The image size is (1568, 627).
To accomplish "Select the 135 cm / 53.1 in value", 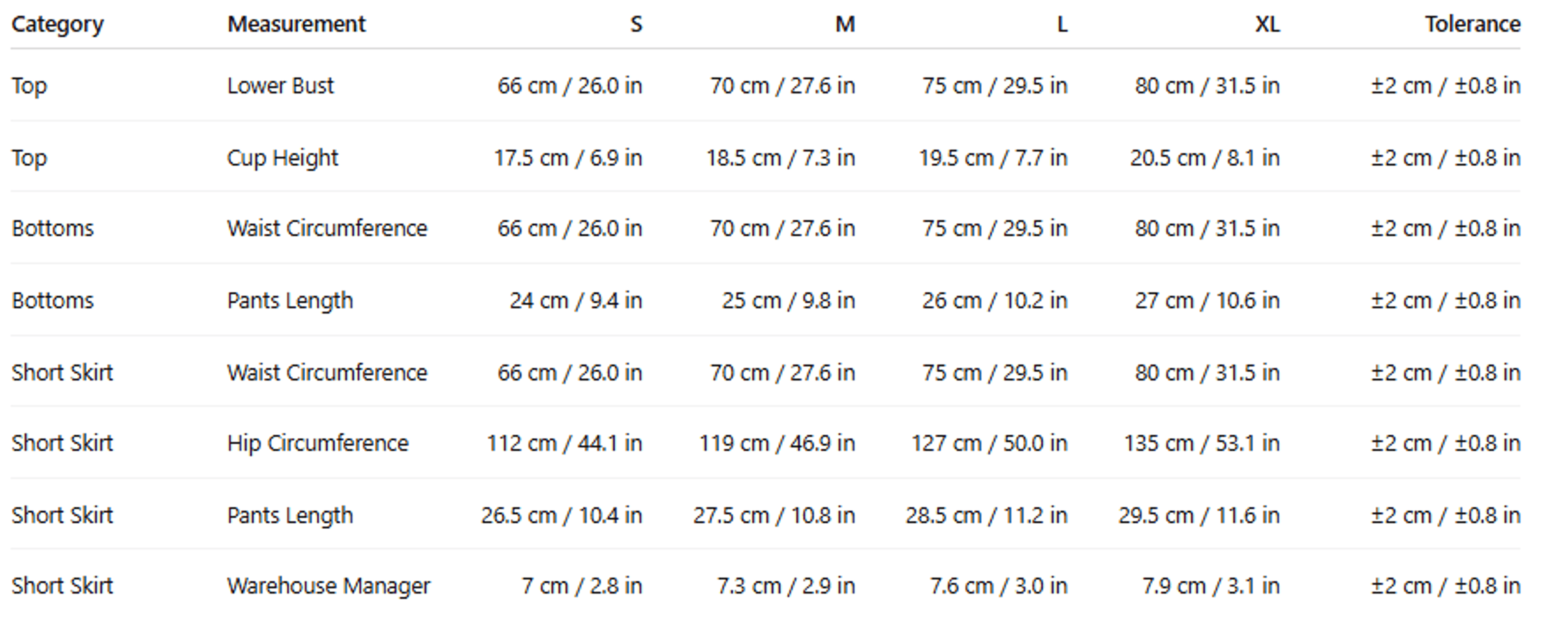I will click(1202, 443).
